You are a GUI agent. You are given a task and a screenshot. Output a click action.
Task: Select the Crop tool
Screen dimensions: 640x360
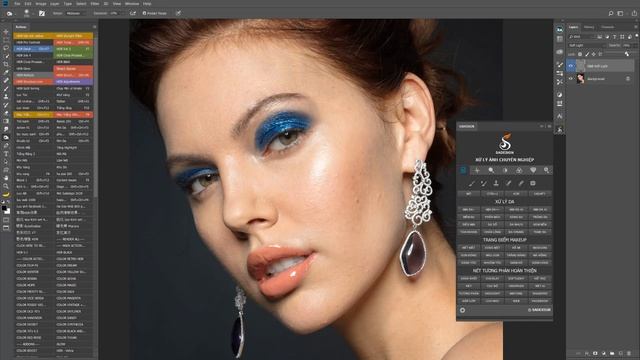pyautogui.click(x=6, y=64)
